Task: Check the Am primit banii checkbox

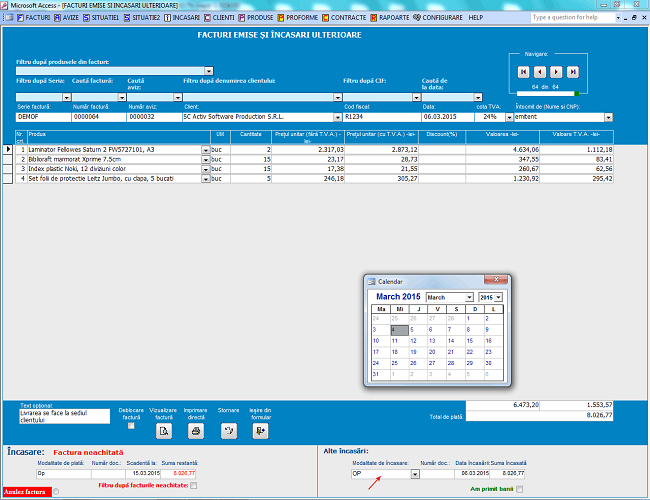Action: point(519,488)
